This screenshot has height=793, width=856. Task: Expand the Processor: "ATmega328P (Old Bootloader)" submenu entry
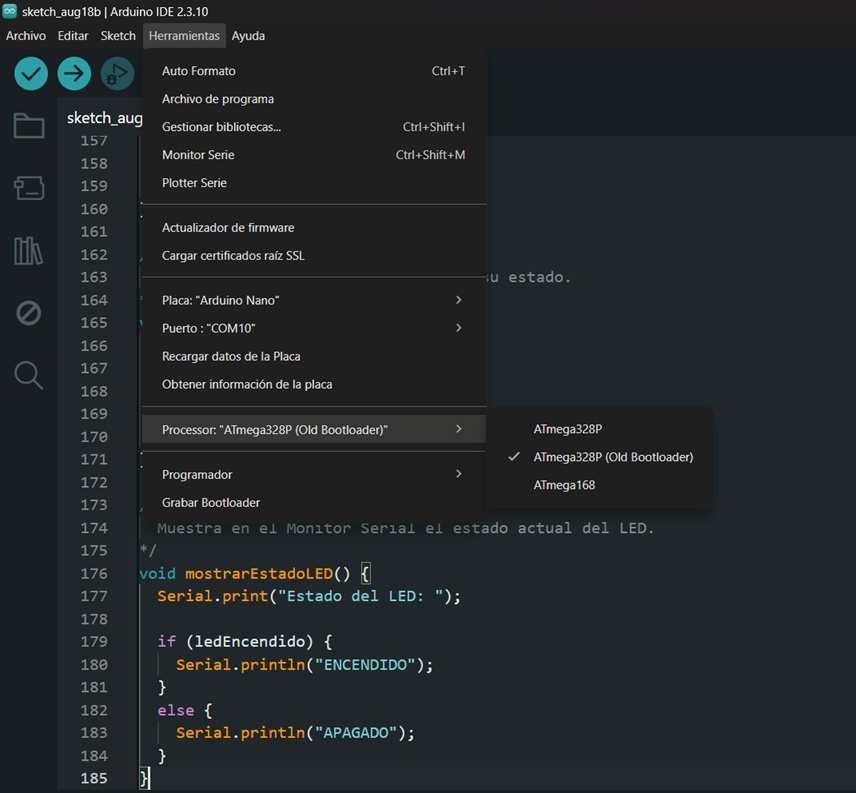[x=314, y=430]
